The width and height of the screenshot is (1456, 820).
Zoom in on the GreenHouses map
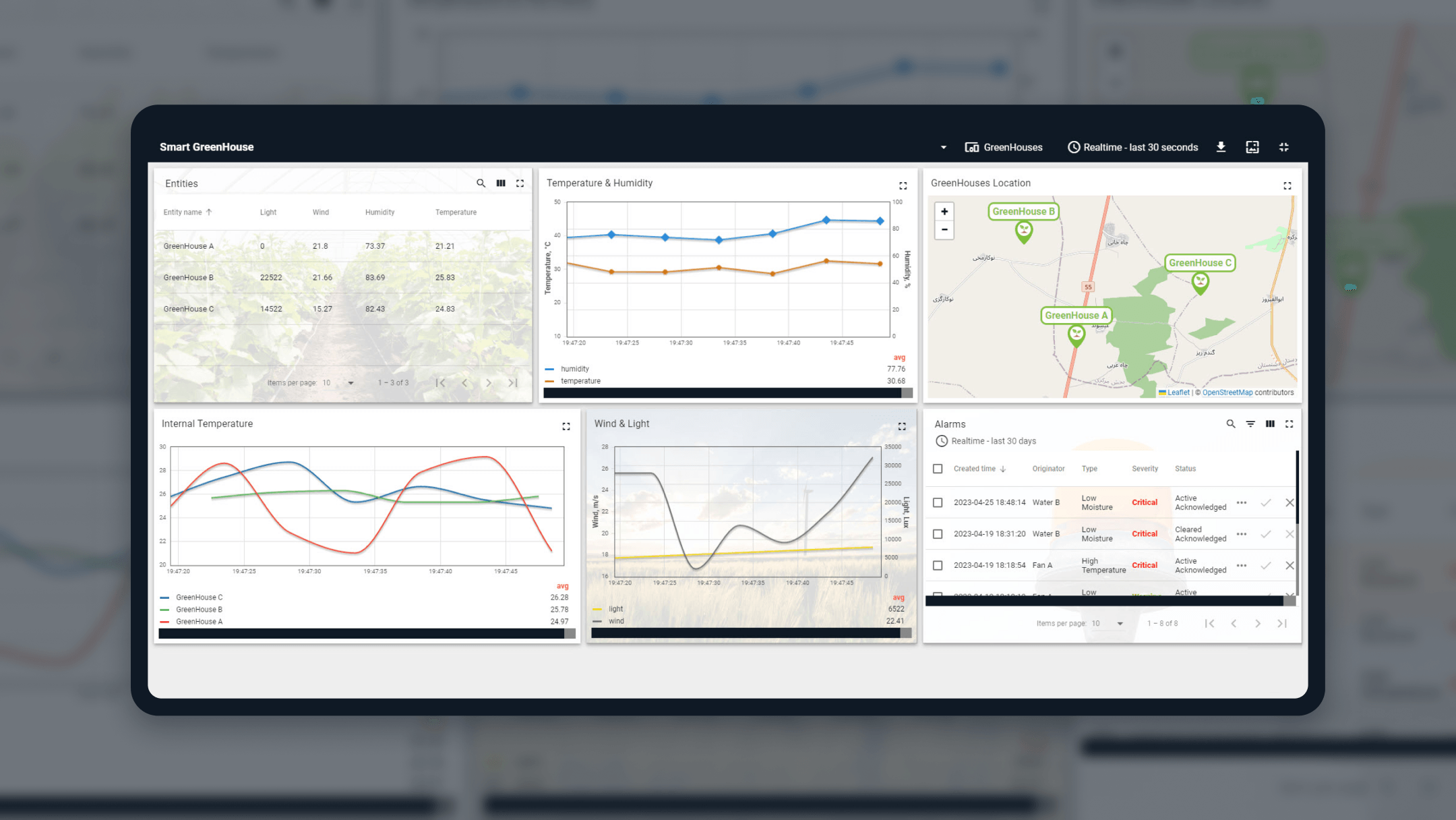click(944, 212)
